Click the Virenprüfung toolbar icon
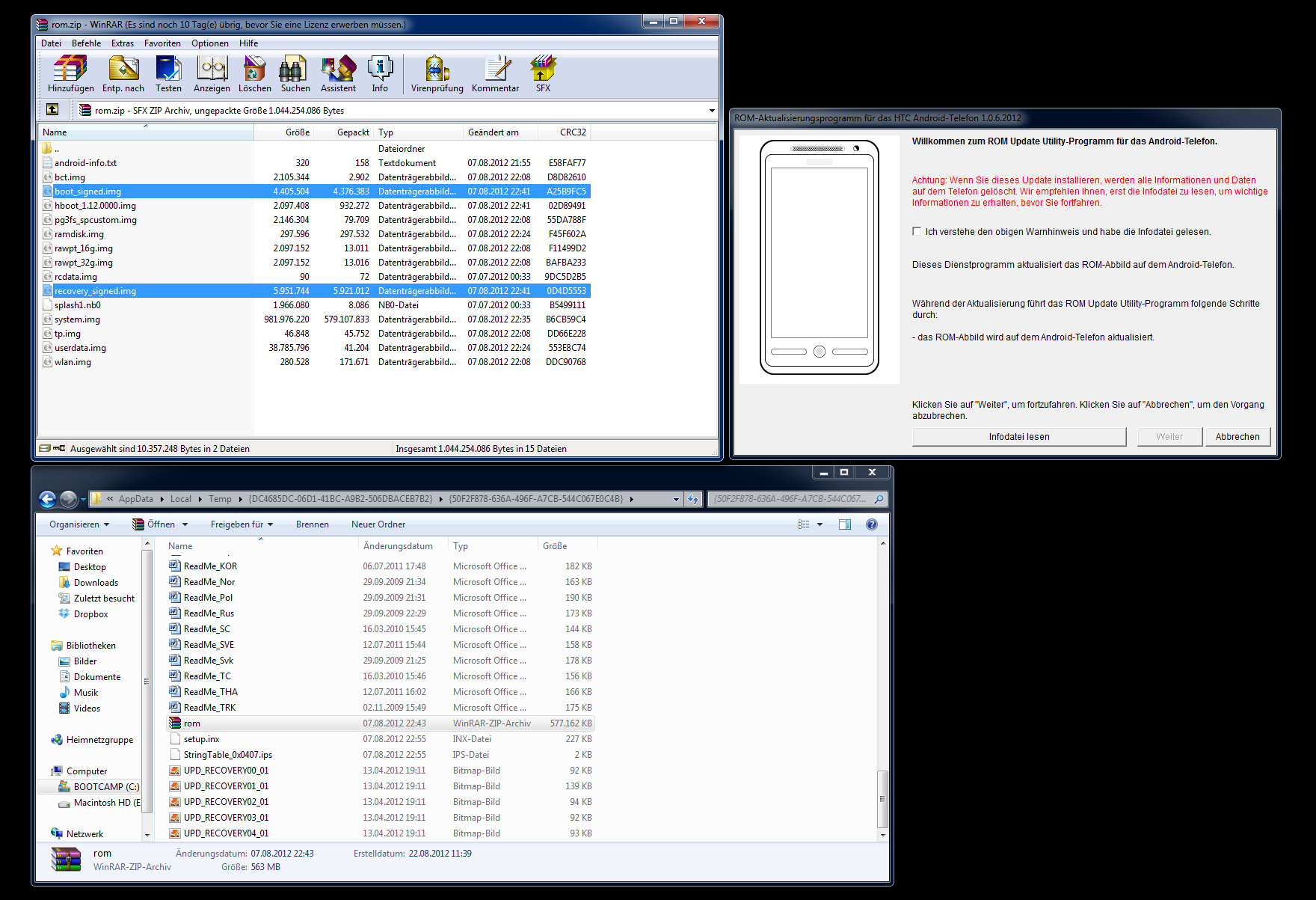Screen dimensions: 1316x900 click(437, 73)
